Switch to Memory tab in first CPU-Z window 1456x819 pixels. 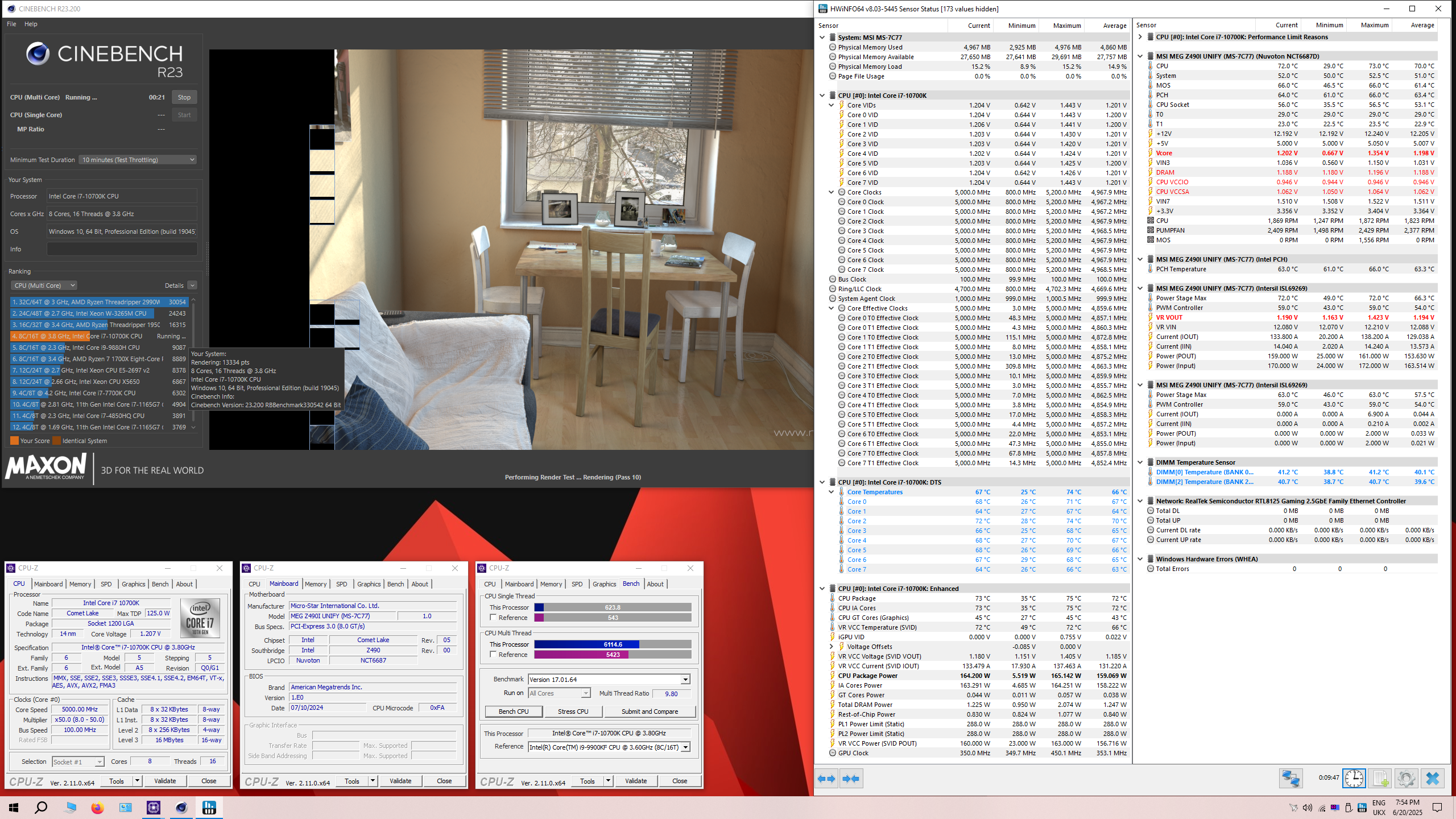80,584
